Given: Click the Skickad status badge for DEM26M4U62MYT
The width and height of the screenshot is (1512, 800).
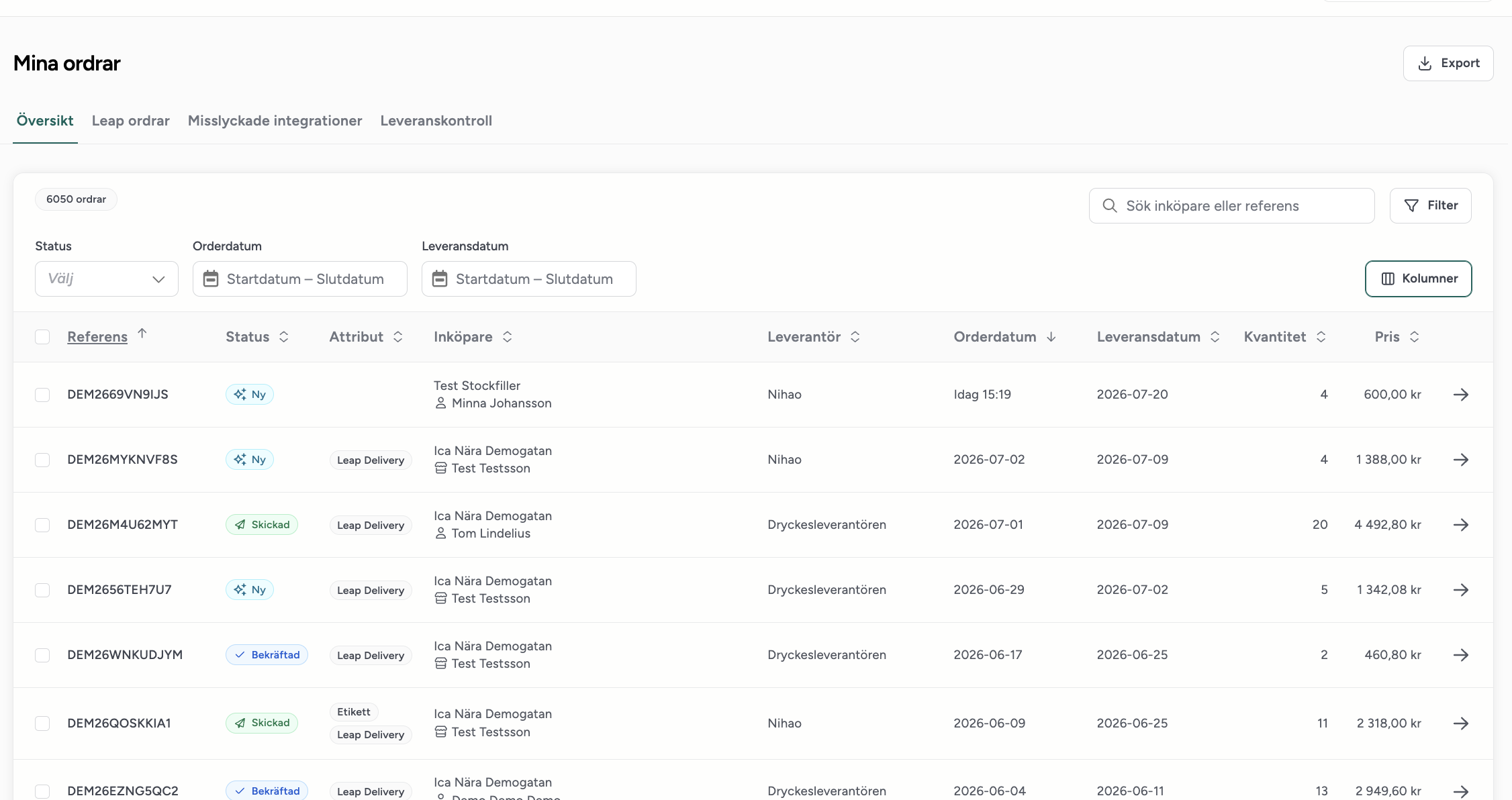Looking at the screenshot, I should point(262,525).
